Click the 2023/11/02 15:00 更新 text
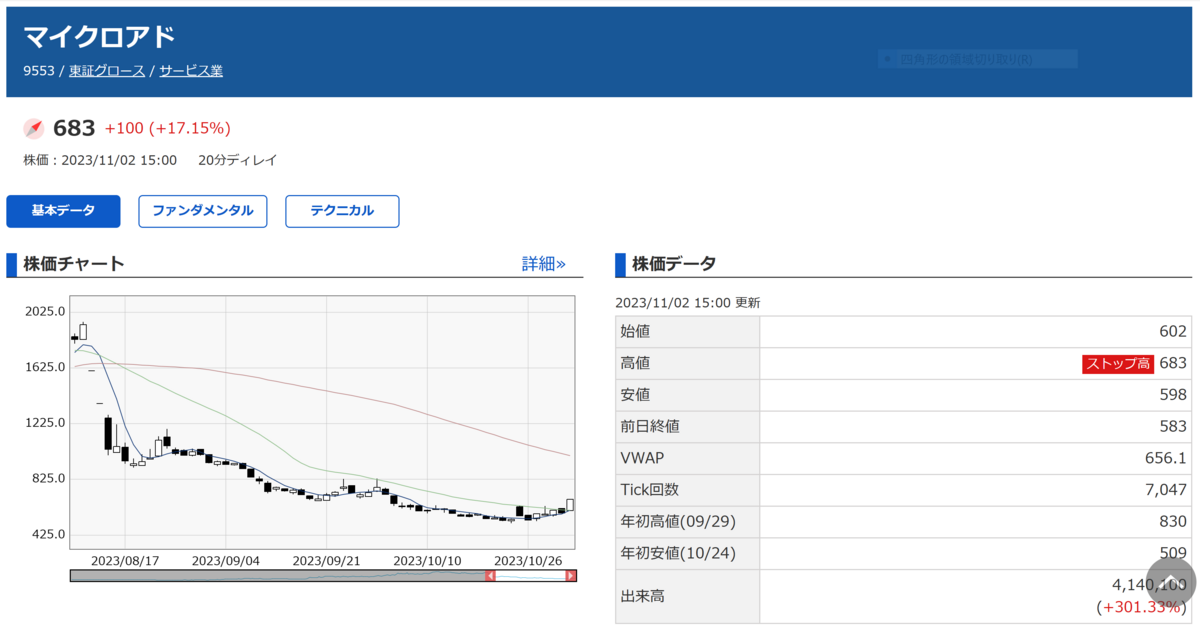The width and height of the screenshot is (1200, 631). point(688,303)
